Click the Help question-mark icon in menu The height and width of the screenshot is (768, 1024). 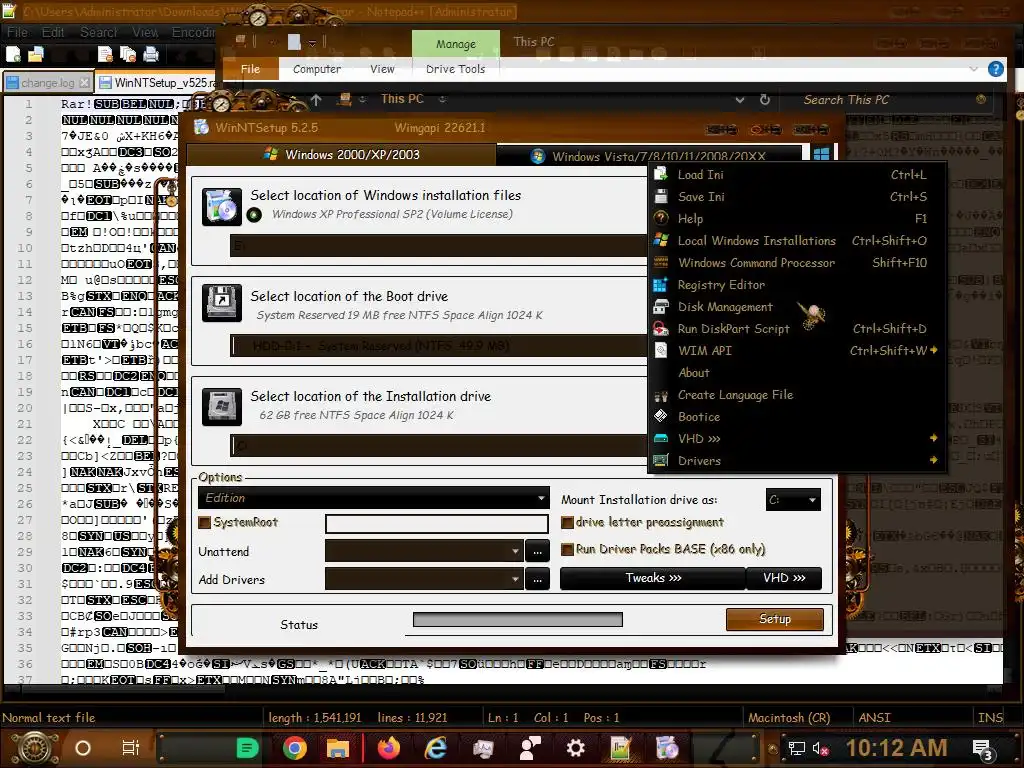click(661, 218)
